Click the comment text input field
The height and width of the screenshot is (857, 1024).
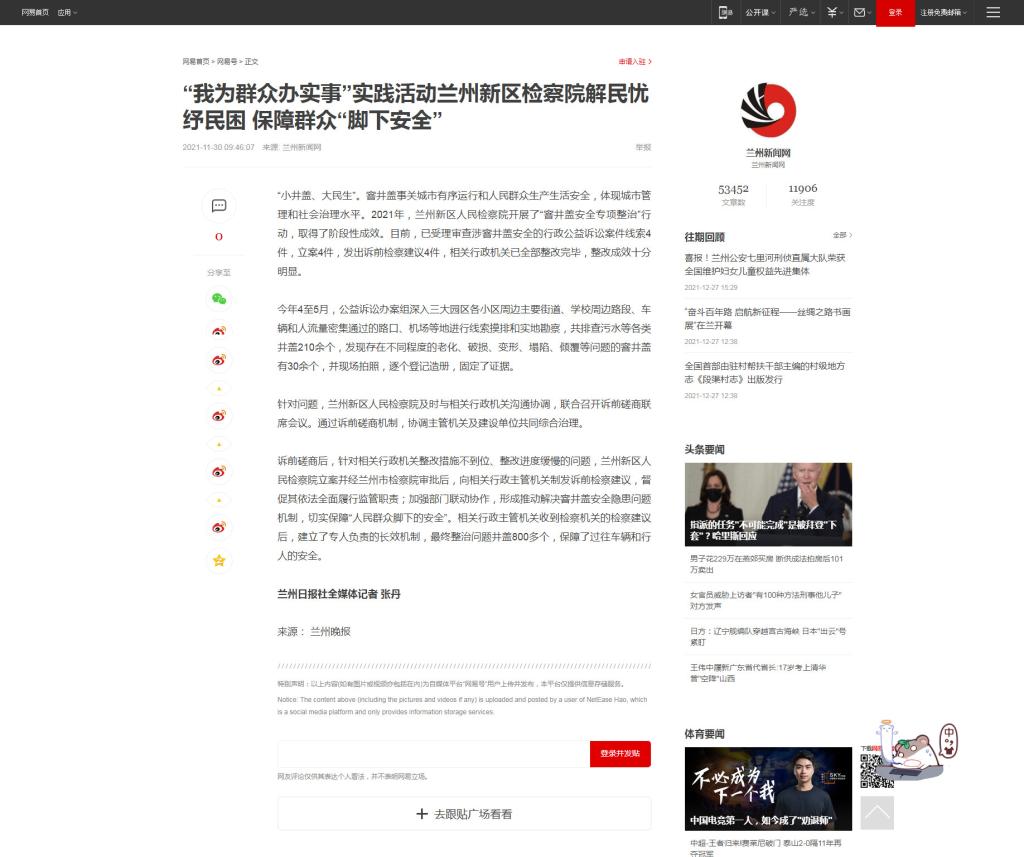(433, 754)
